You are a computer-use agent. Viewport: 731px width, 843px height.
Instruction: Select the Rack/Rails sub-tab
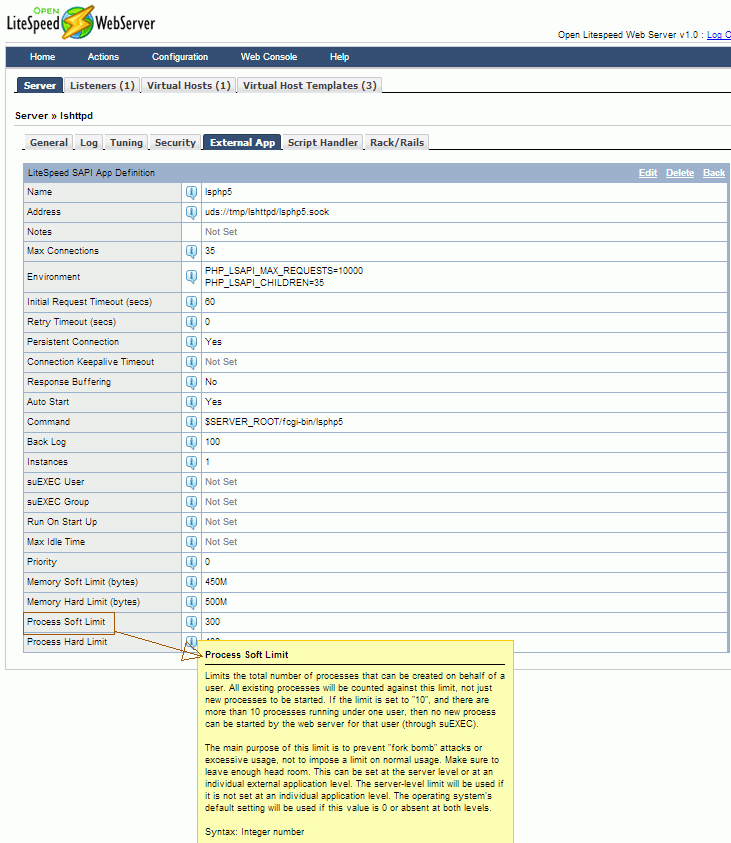(397, 142)
